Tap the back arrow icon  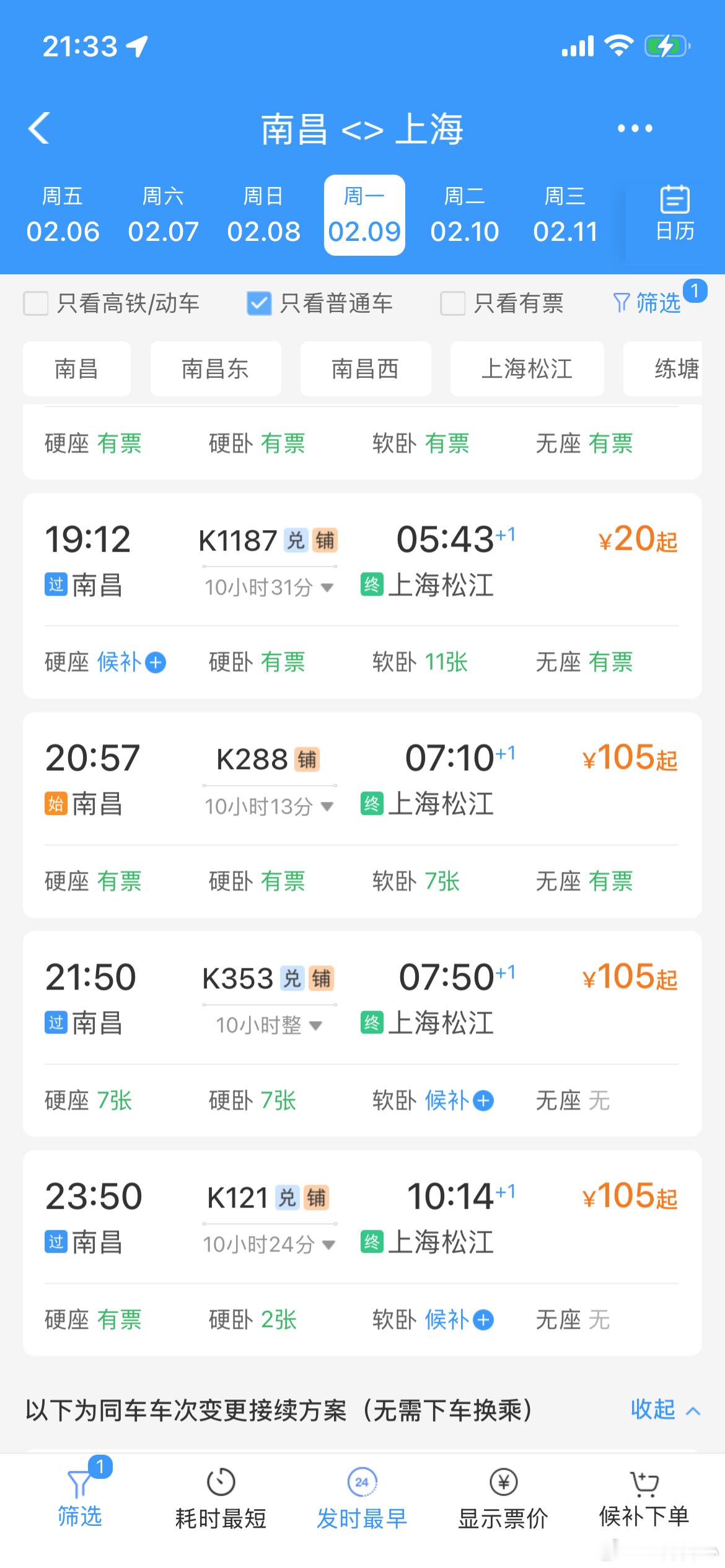[x=39, y=128]
